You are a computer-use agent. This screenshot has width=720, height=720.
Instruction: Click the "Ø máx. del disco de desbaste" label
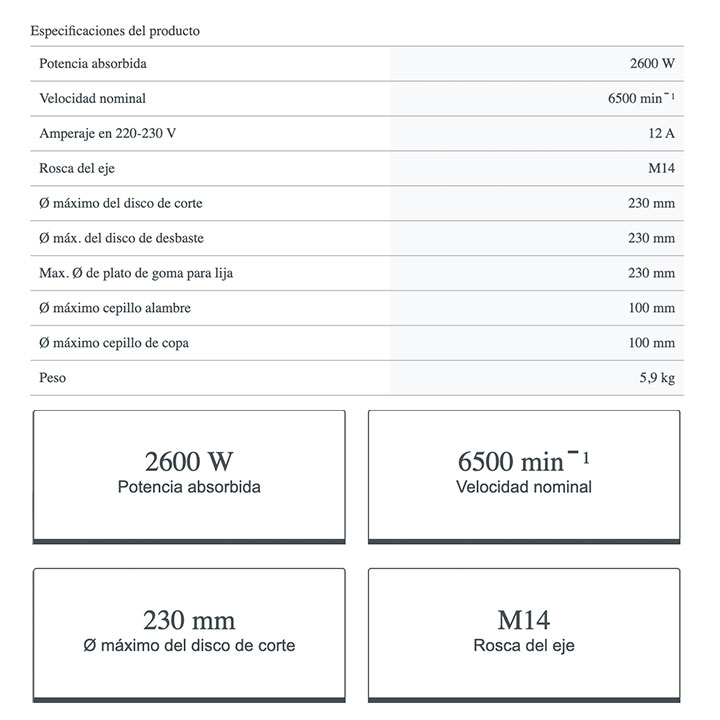point(122,238)
